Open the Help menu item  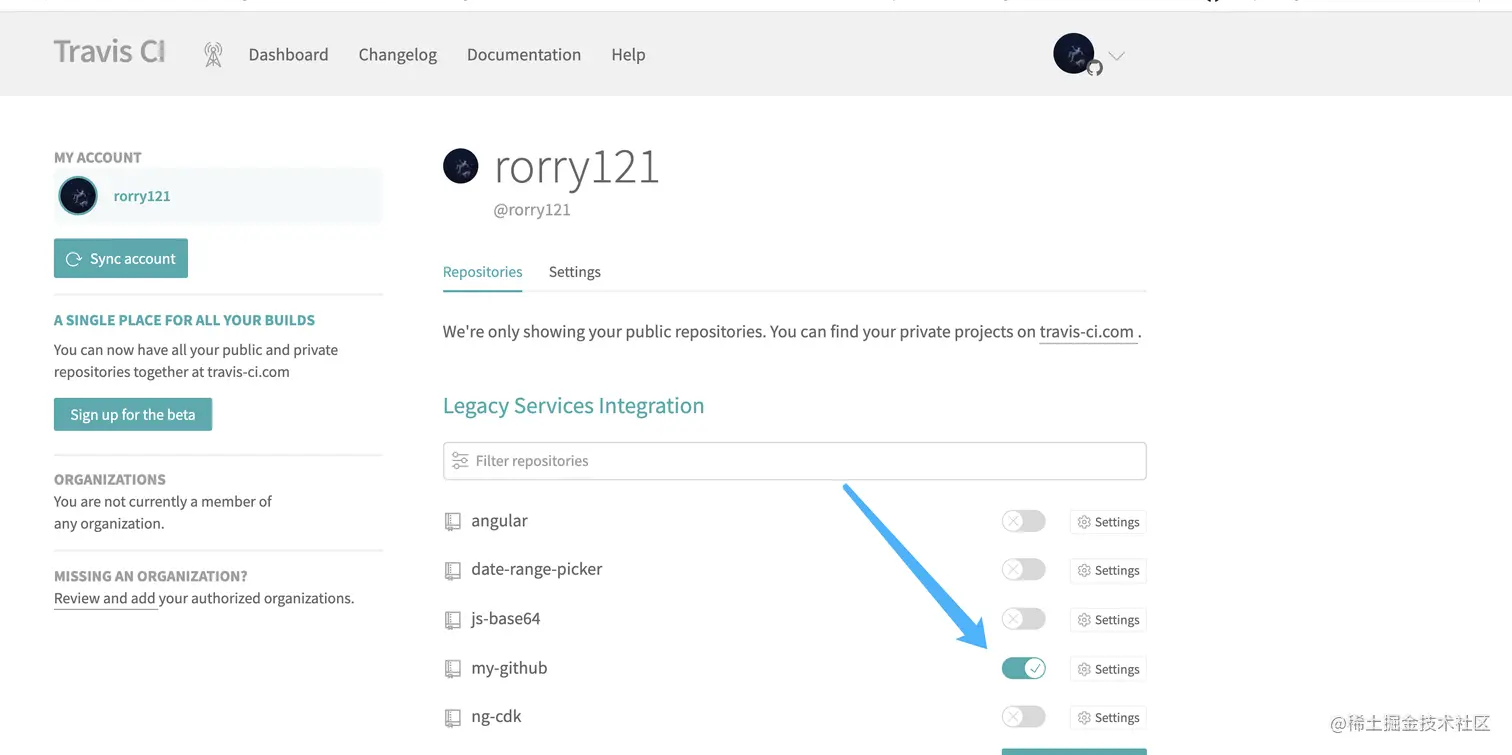click(x=628, y=55)
